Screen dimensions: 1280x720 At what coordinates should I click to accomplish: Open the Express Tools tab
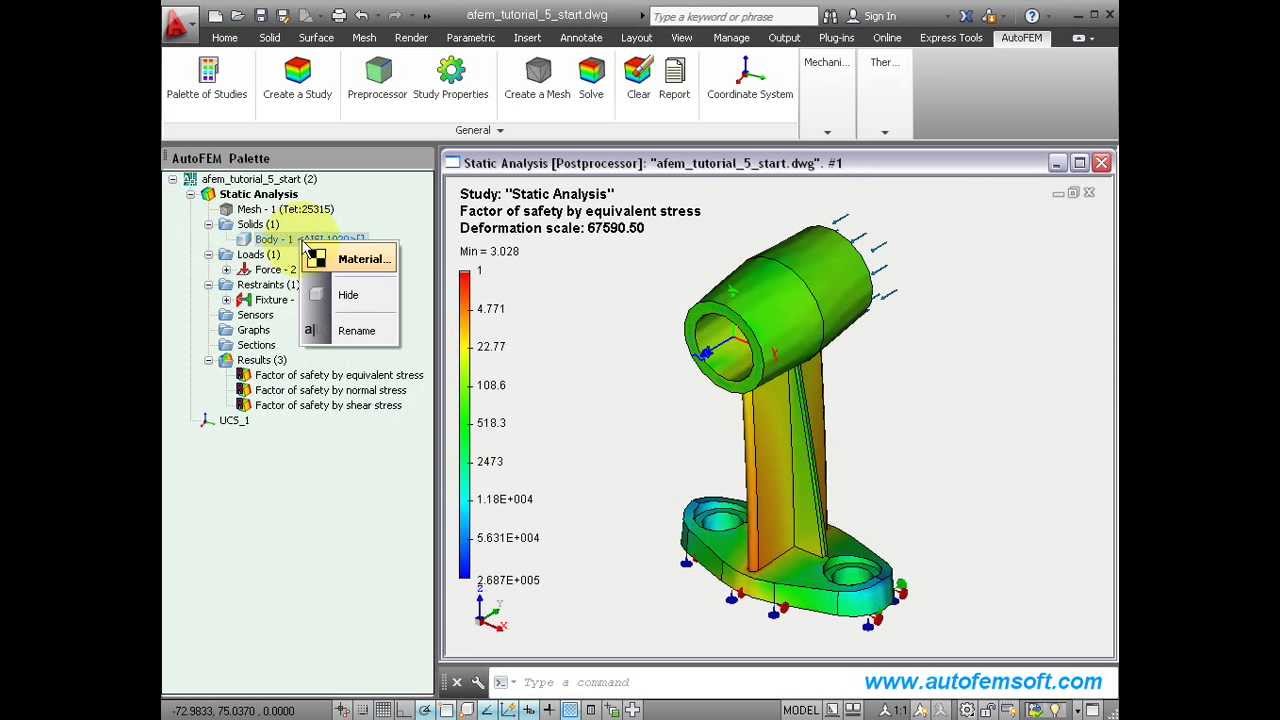click(951, 38)
